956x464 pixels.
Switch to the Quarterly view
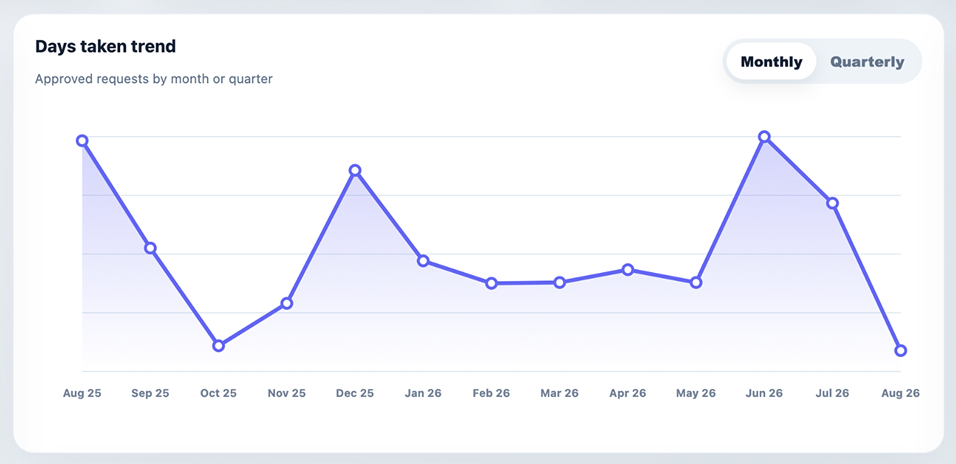click(867, 62)
